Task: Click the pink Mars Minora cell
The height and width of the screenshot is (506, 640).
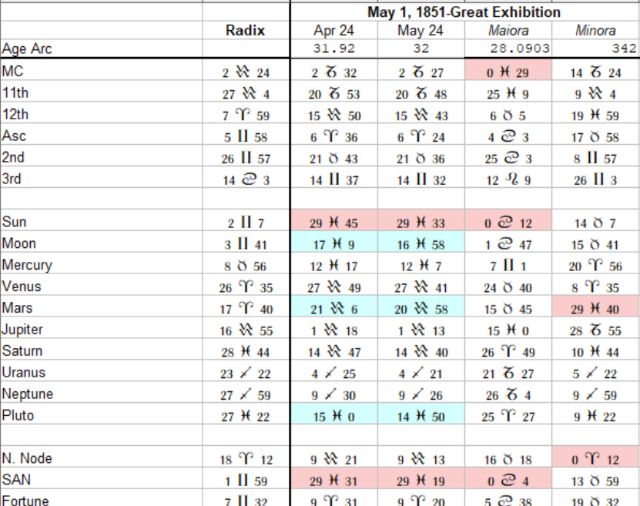Action: [x=596, y=307]
